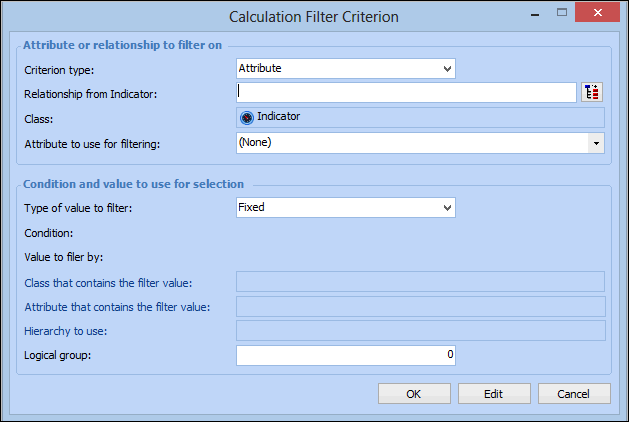Expand Attribute to use for filtering dropdown
This screenshot has width=629, height=422.
coord(597,143)
